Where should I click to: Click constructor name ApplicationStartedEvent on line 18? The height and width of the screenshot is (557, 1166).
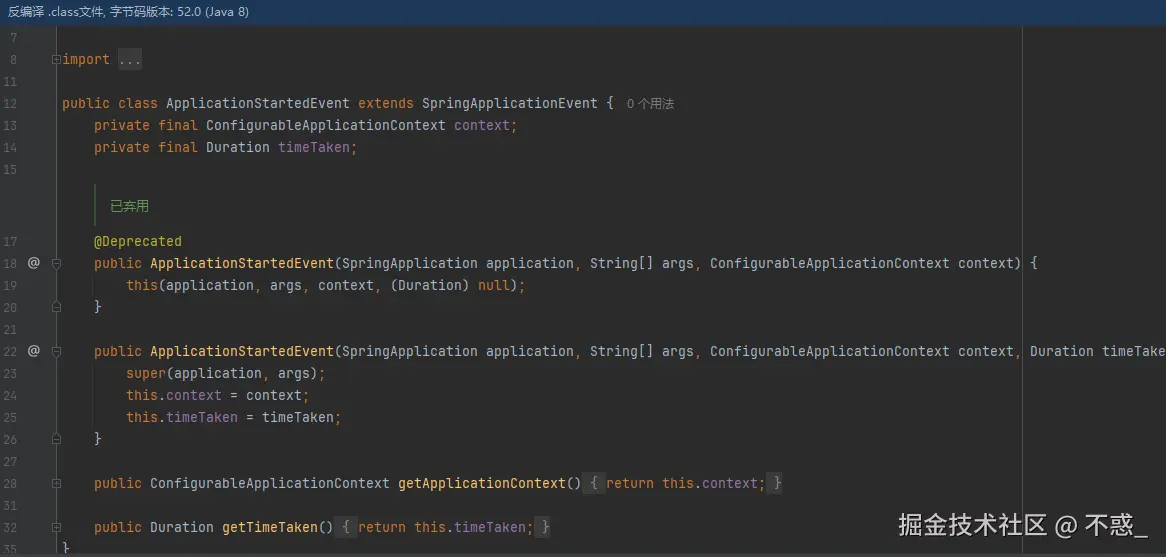[x=242, y=263]
